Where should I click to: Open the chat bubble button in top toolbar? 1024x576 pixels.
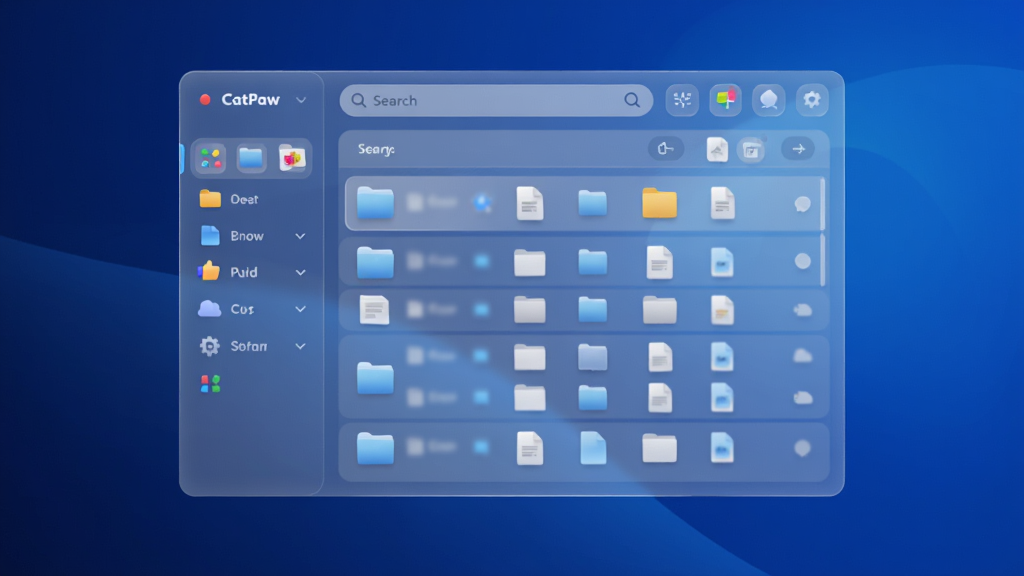coord(769,100)
